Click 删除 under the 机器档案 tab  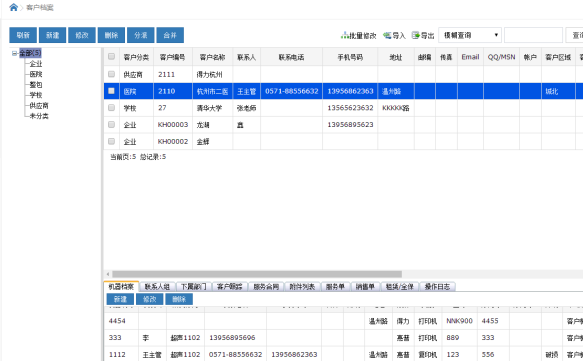pos(179,299)
